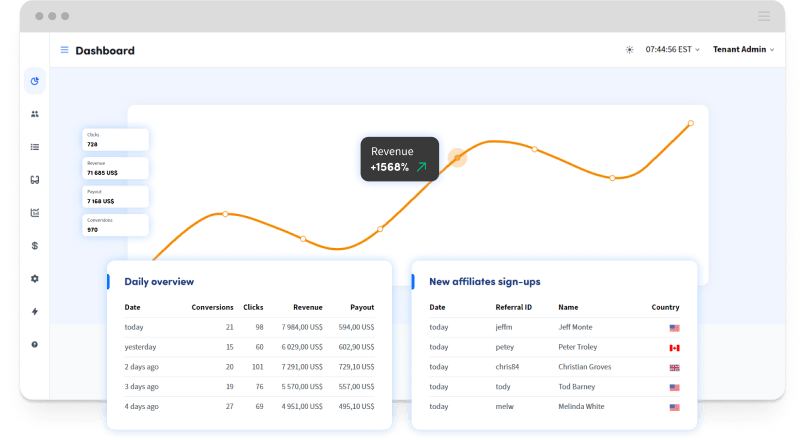
Task: Click revenue value 7 291,00 US$
Action: [302, 367]
